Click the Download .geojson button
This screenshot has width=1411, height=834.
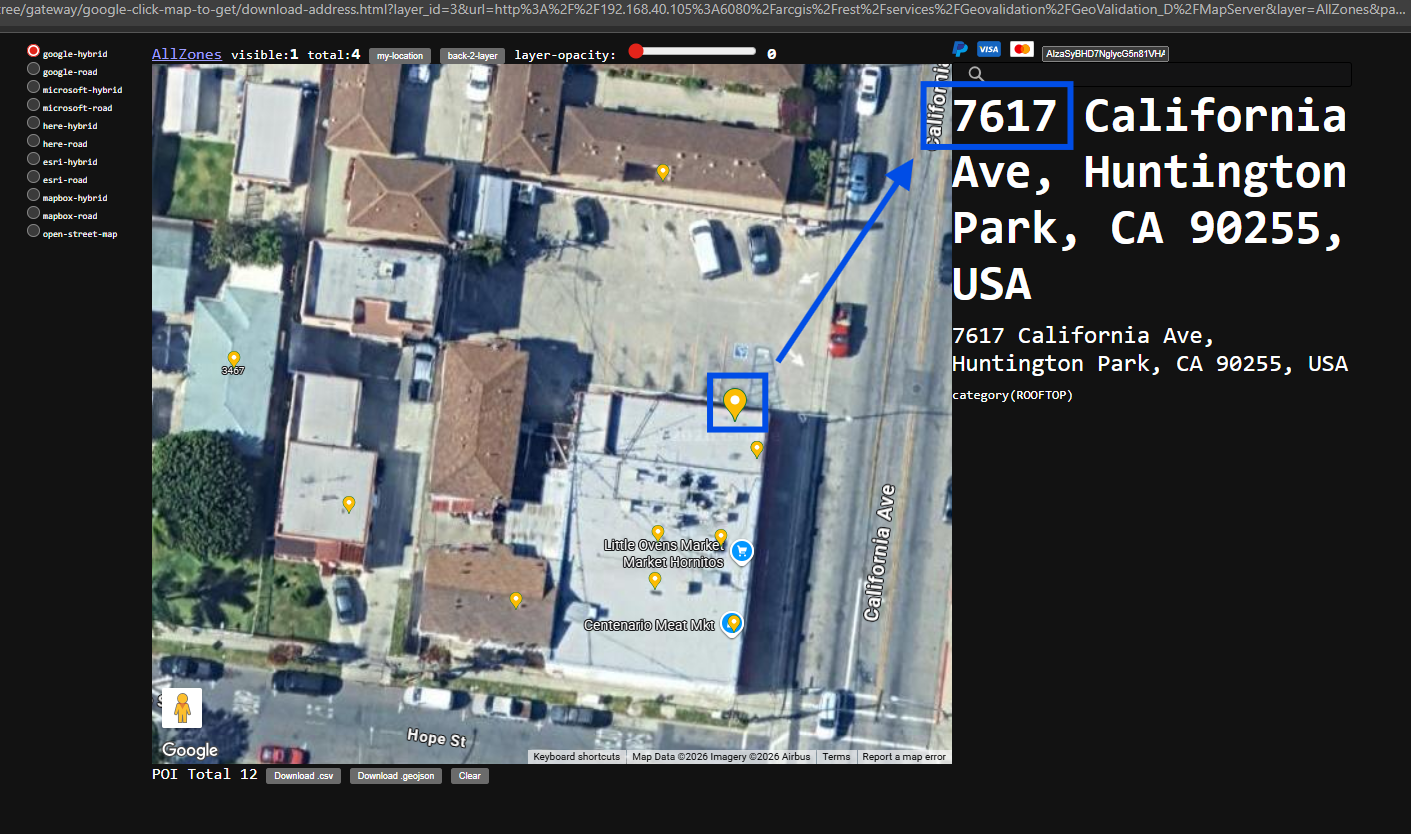[x=396, y=776]
